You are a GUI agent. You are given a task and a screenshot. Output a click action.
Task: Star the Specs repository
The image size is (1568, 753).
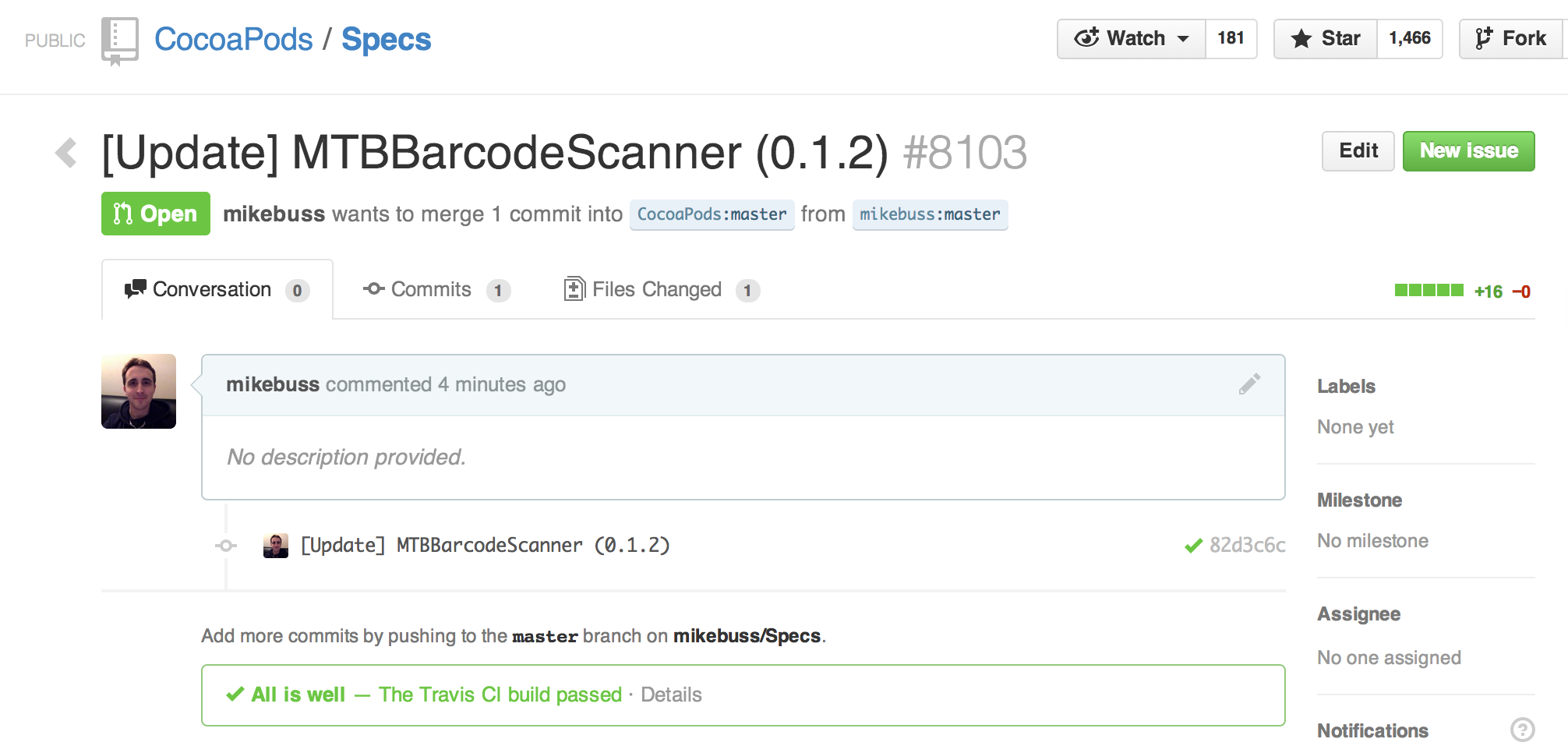pyautogui.click(x=1326, y=38)
